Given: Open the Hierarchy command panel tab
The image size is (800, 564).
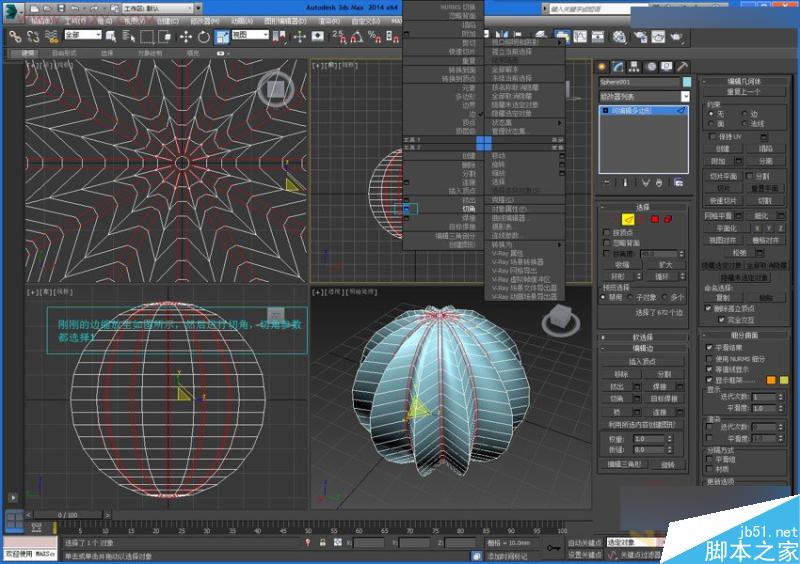Looking at the screenshot, I should pos(634,66).
